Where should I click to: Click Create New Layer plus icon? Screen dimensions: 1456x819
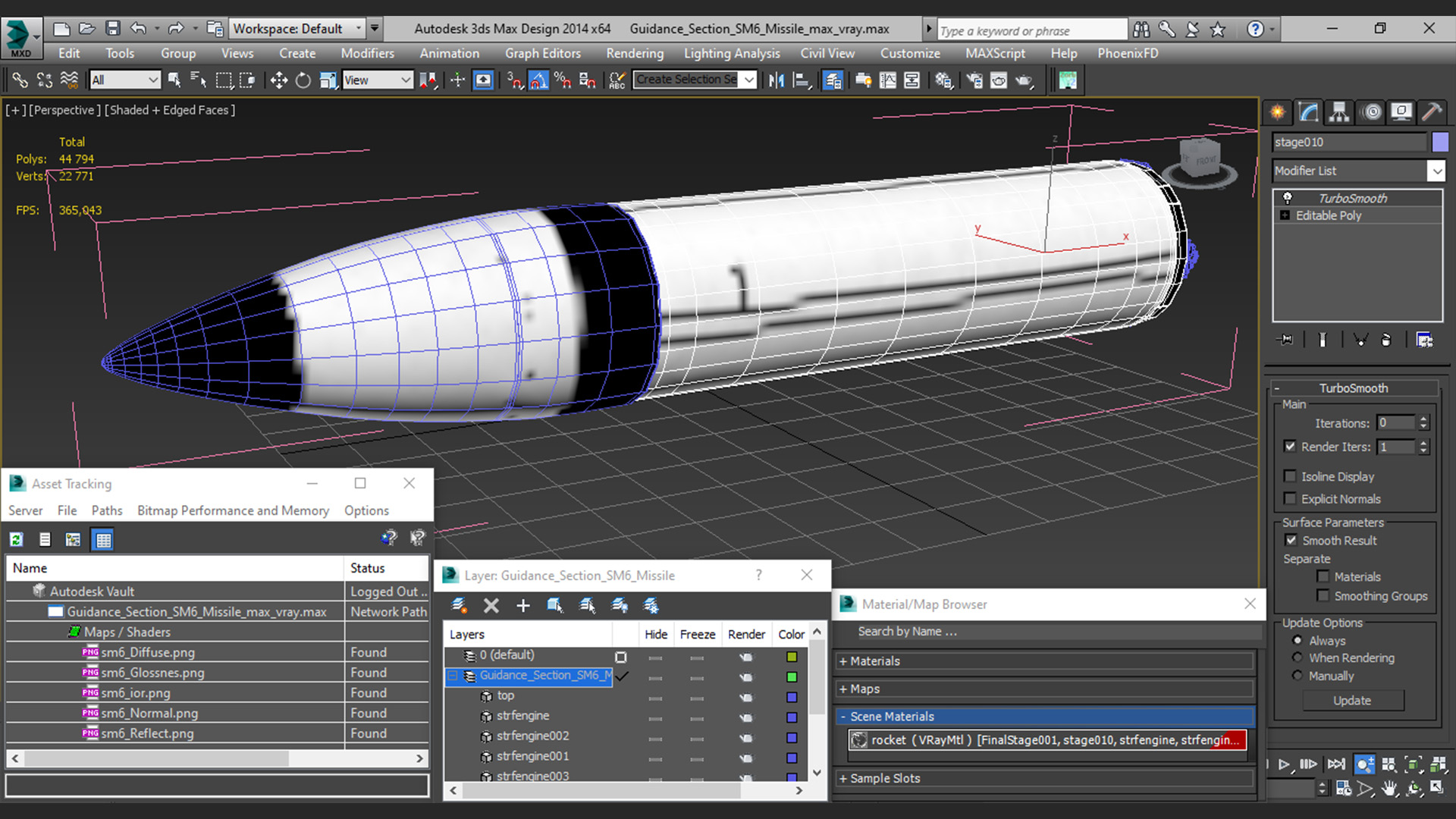tap(523, 605)
